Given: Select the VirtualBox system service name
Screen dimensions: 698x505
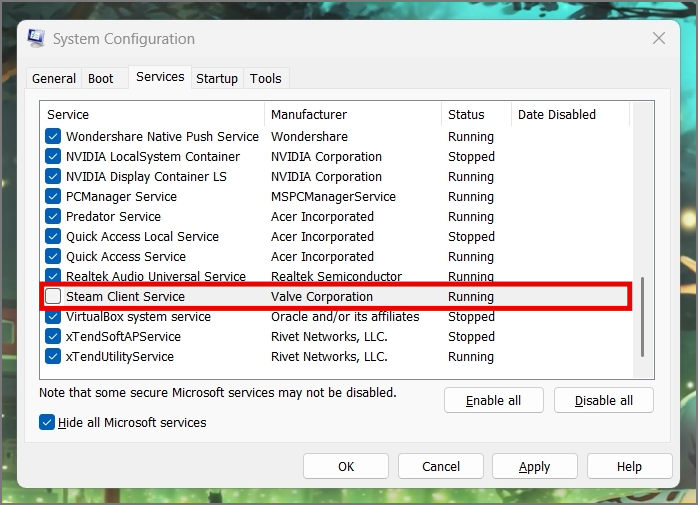Looking at the screenshot, I should (x=138, y=317).
